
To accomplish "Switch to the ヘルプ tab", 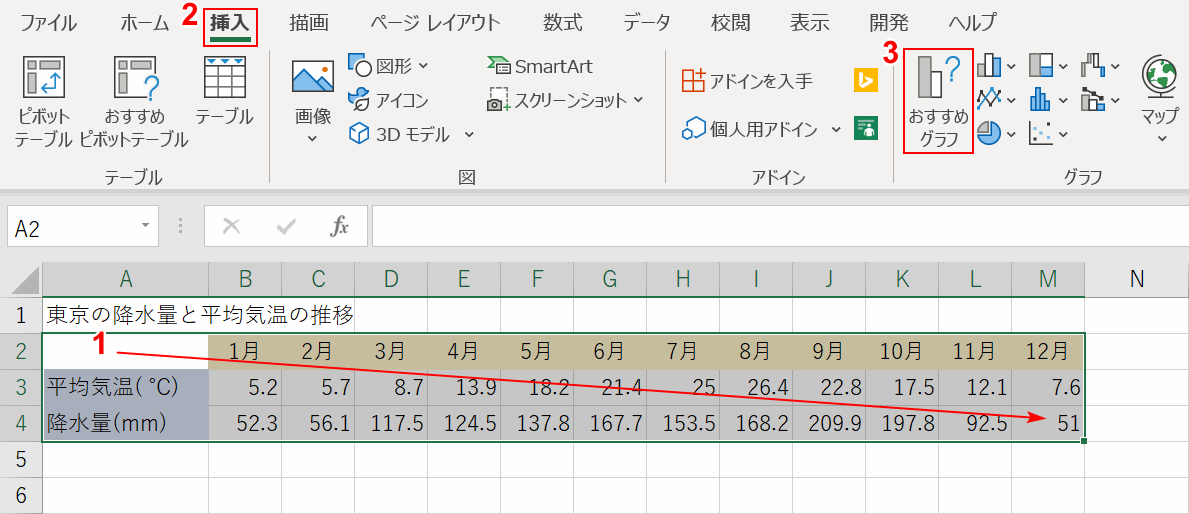I will click(x=972, y=23).
